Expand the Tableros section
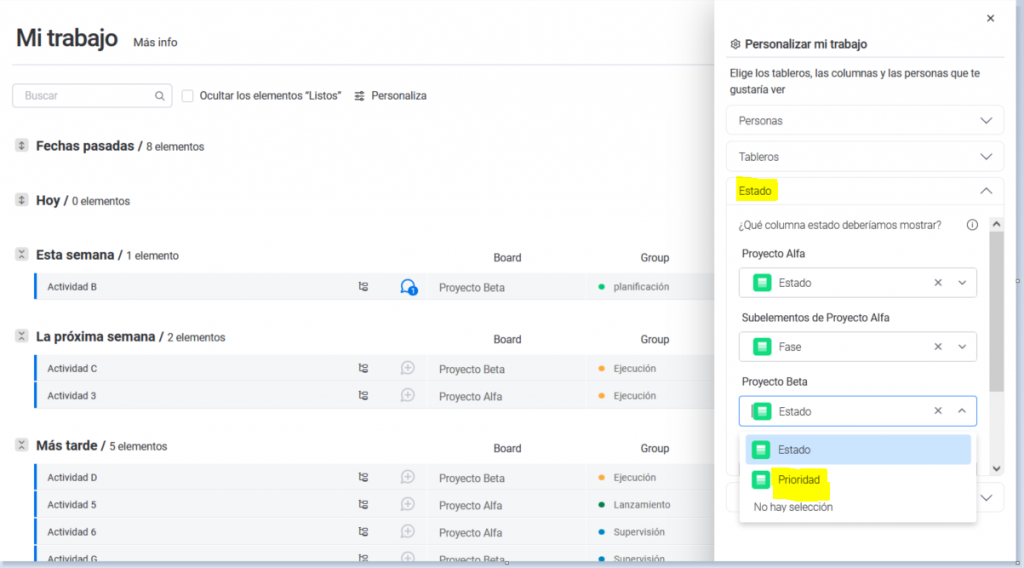Viewport: 1024px width, 568px height. coord(864,157)
